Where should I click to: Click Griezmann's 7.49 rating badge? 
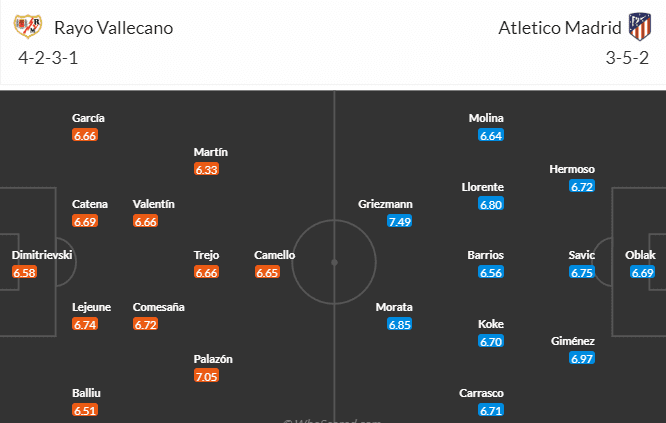tap(400, 221)
